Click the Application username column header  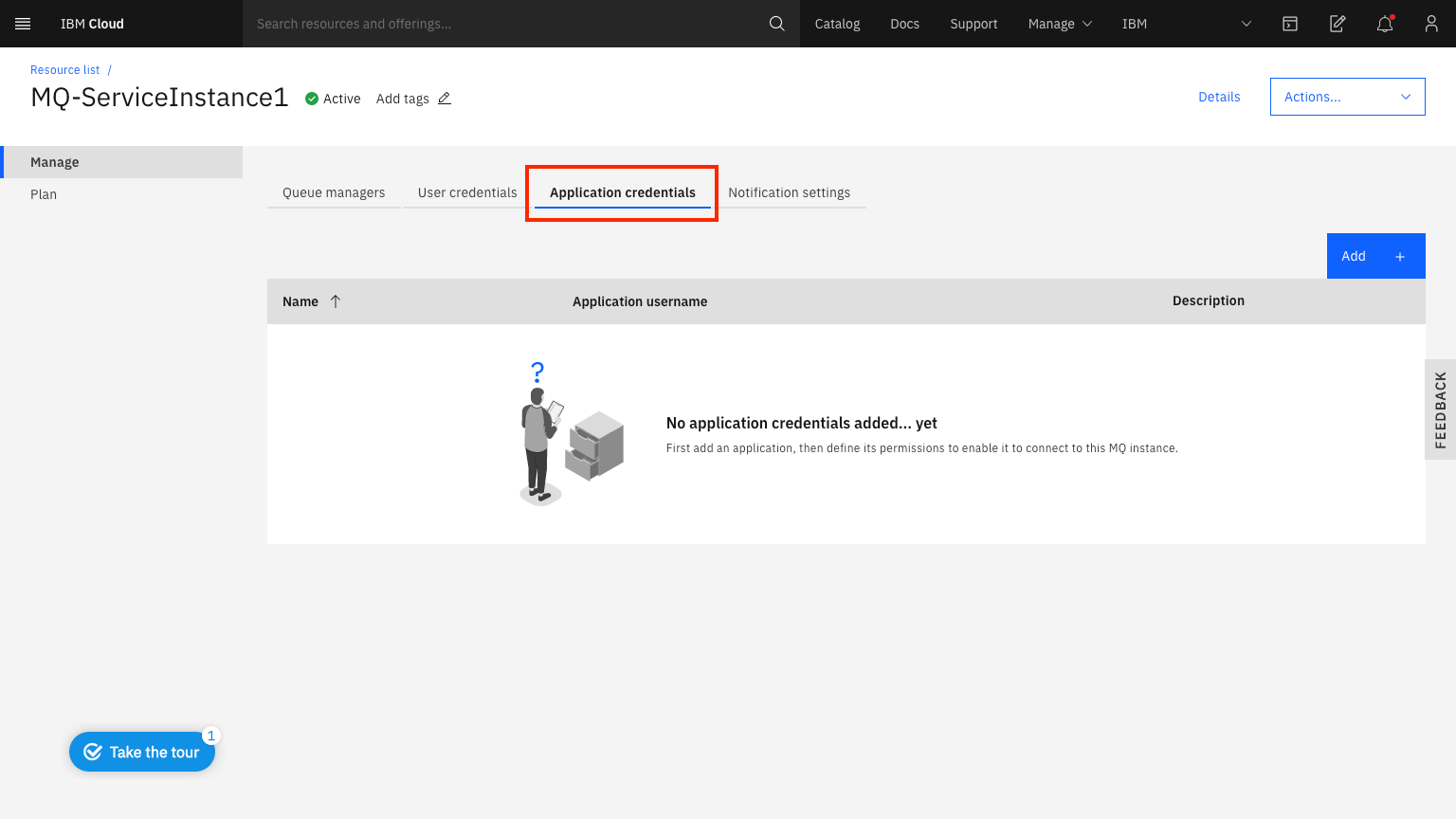(640, 301)
